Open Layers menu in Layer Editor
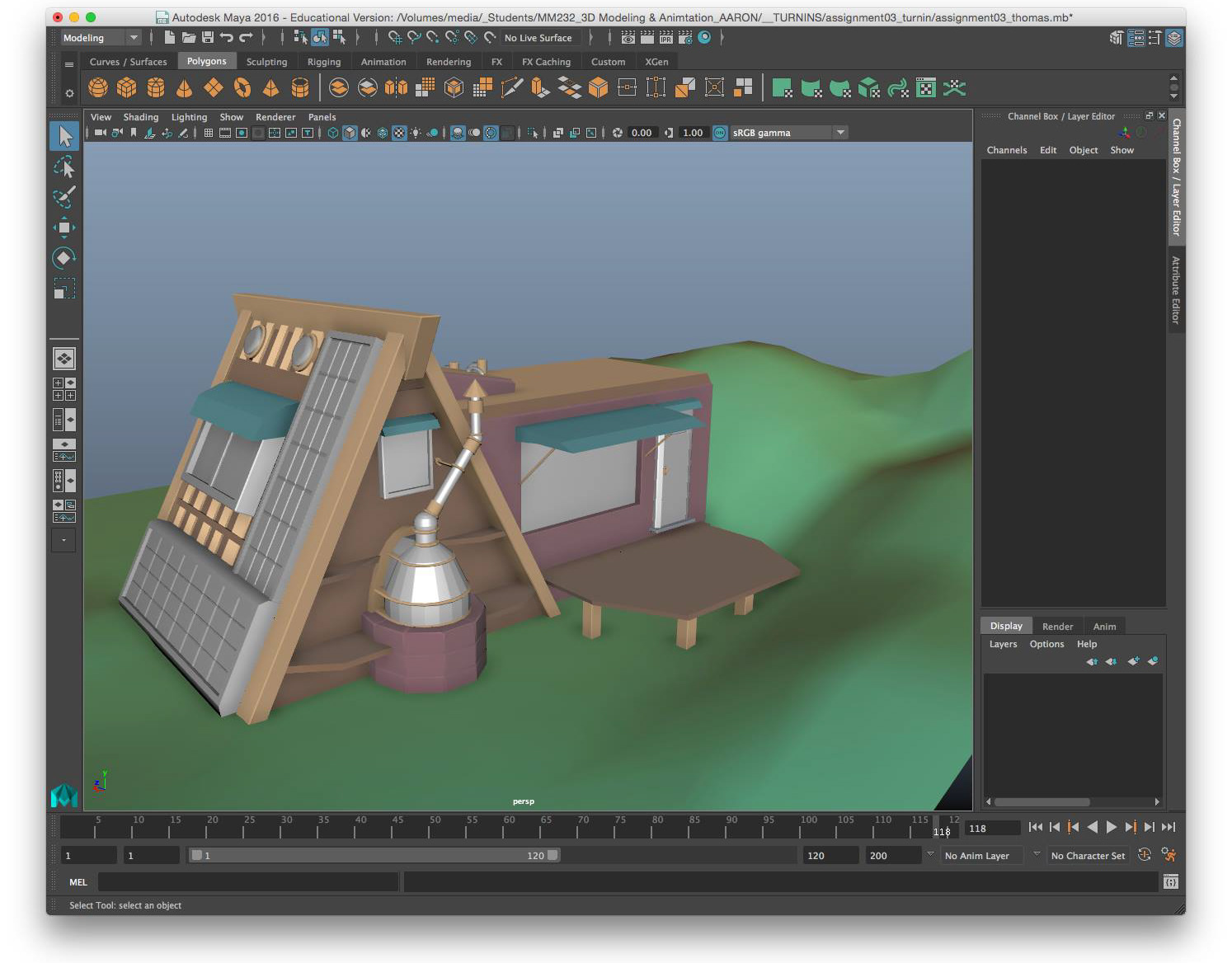Screen dimensions: 1232x963 [1003, 644]
